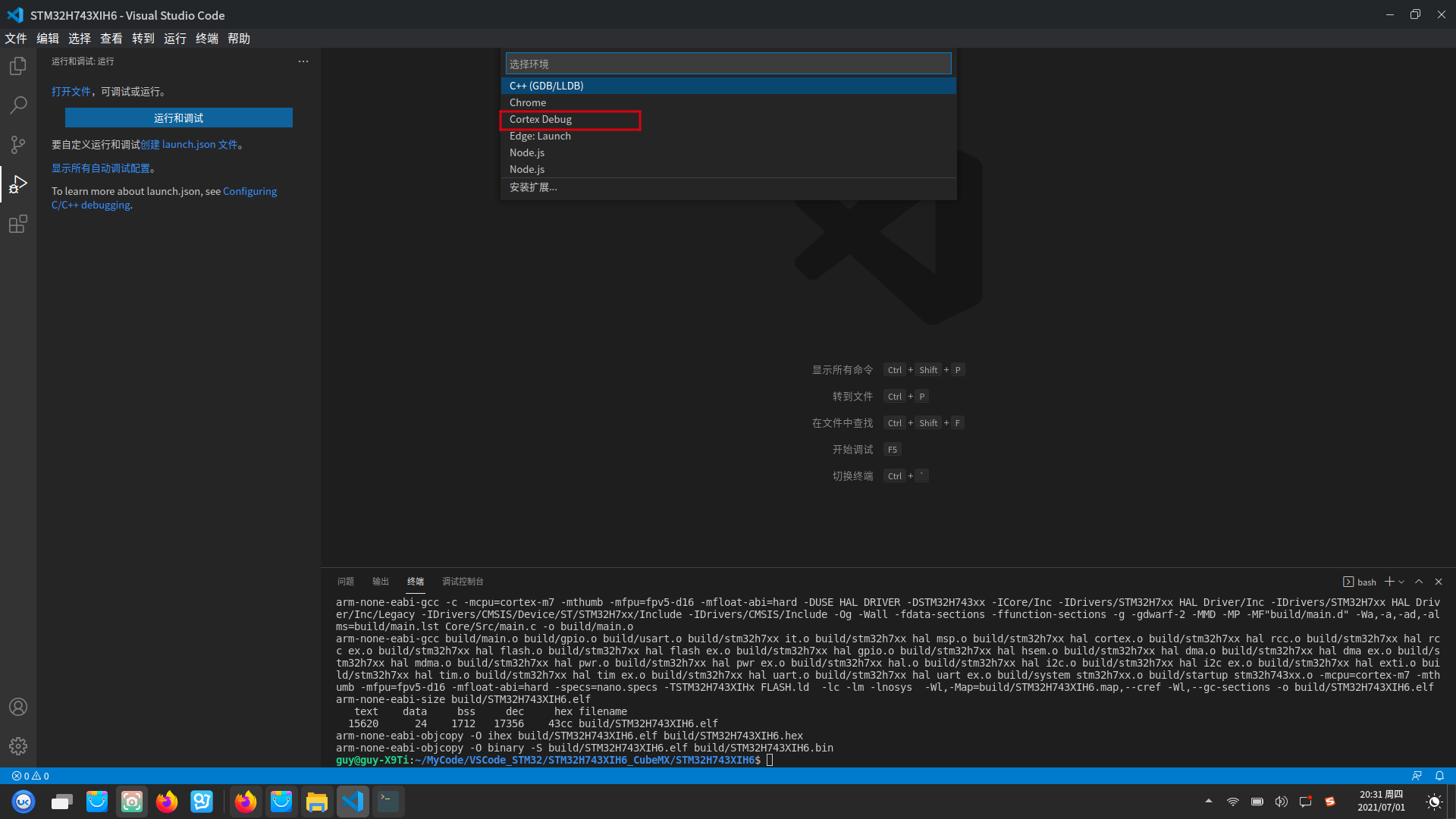Click 显示所有自动调试配置 link

coord(100,168)
